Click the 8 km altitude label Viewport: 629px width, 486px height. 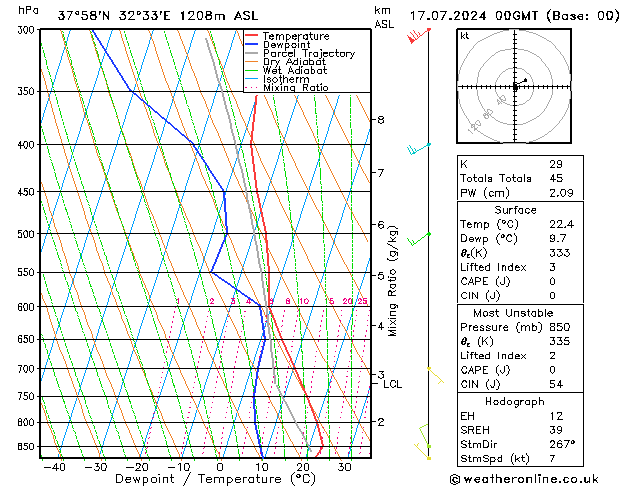tap(381, 120)
